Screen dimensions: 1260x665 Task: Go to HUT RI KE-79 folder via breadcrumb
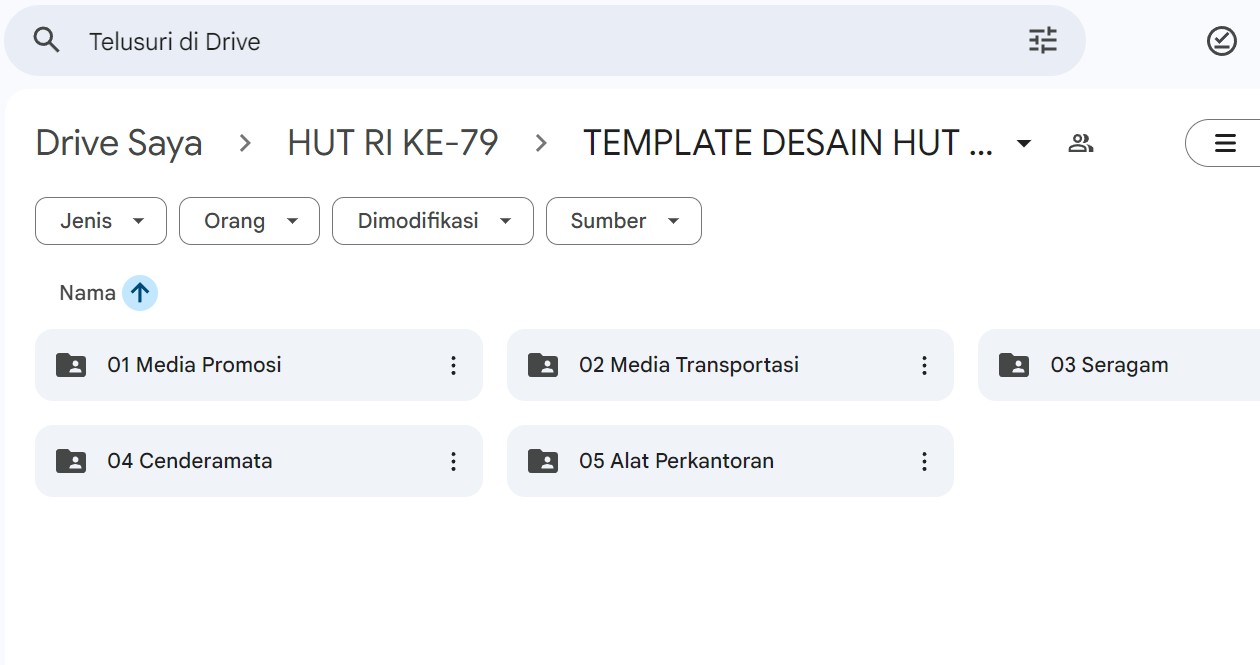click(392, 143)
